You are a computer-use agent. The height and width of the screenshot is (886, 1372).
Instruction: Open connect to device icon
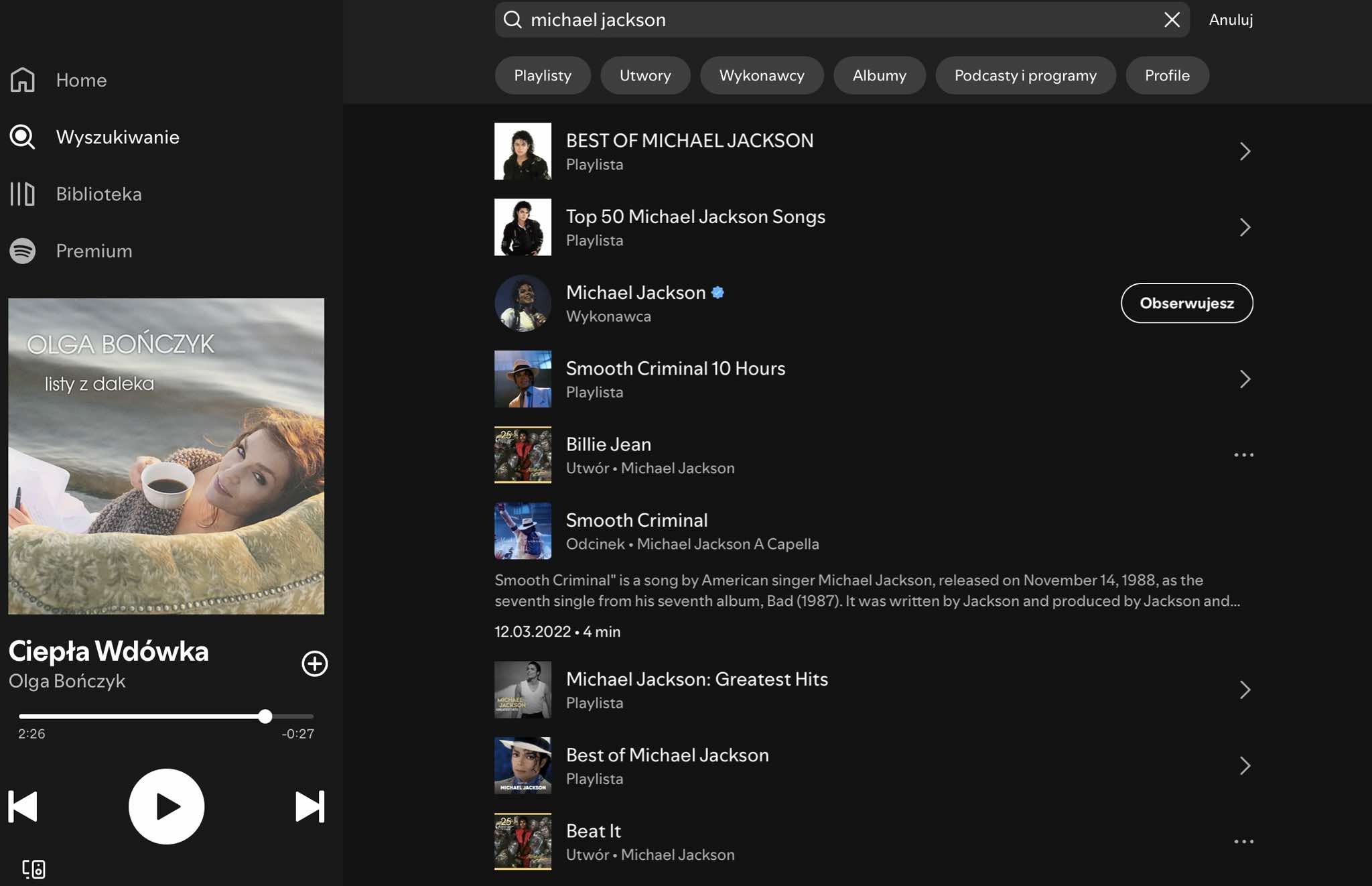coord(33,869)
